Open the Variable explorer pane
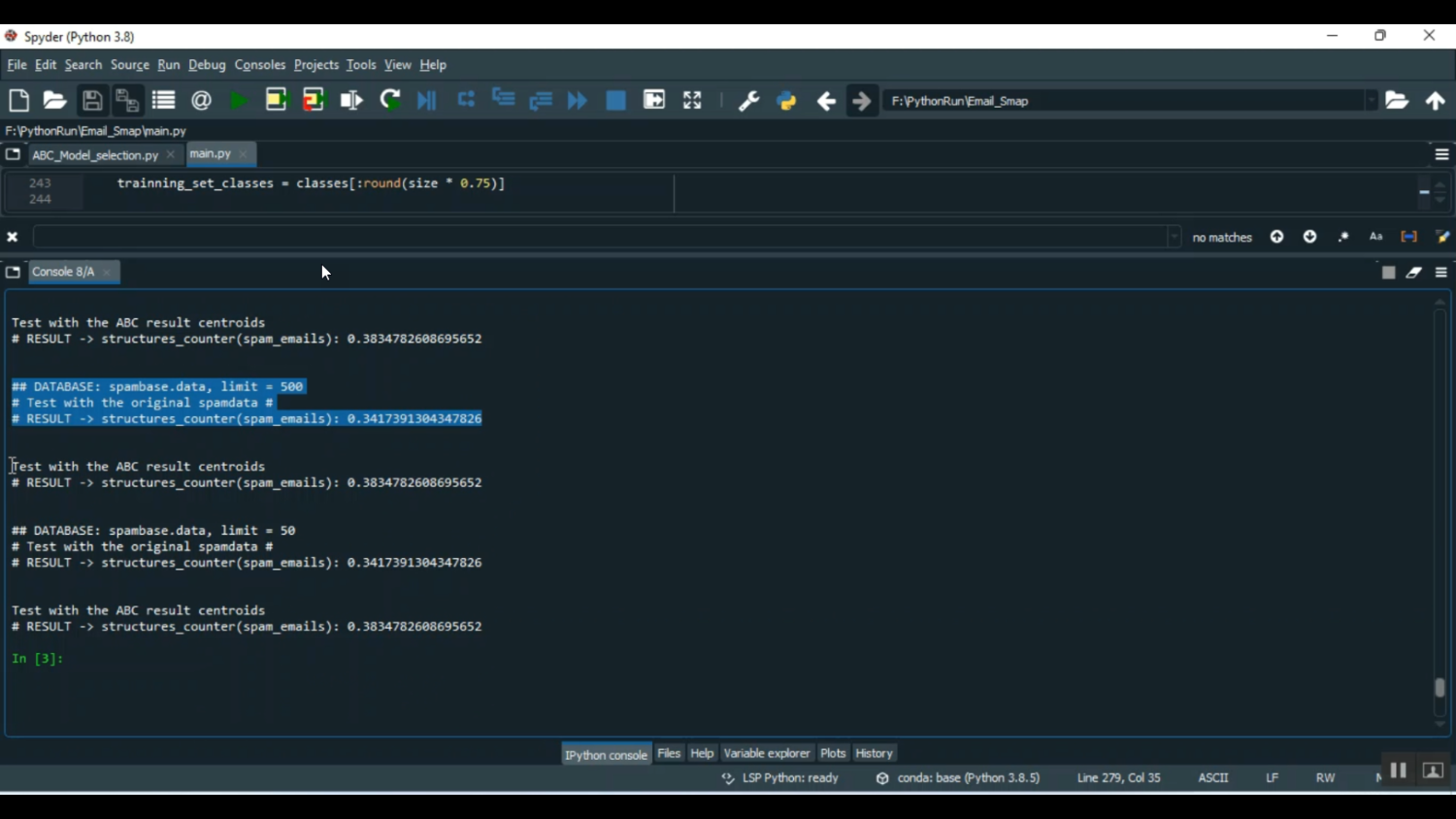This screenshot has width=1456, height=819. (766, 753)
